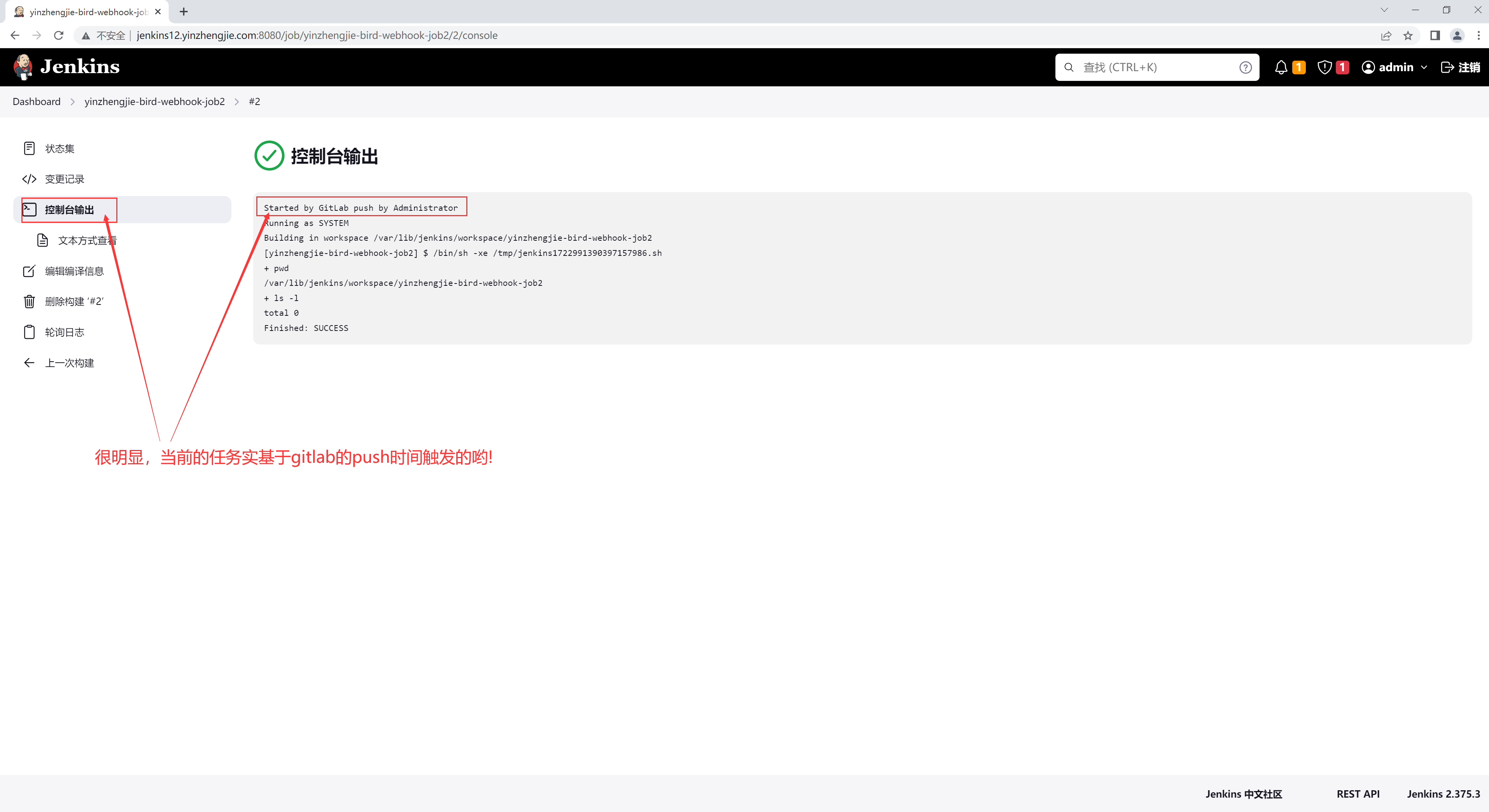Open 变更记录 sidebar item

point(64,179)
